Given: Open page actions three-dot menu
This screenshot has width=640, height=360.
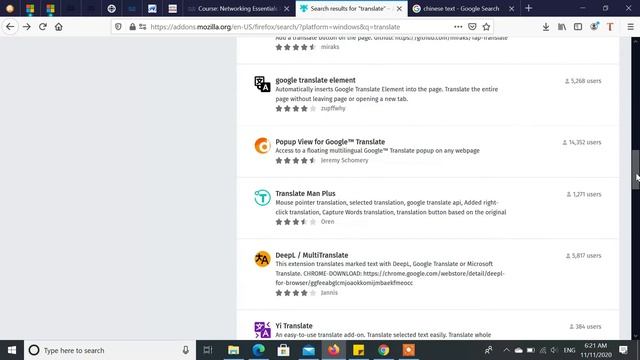Looking at the screenshot, I should [458, 27].
